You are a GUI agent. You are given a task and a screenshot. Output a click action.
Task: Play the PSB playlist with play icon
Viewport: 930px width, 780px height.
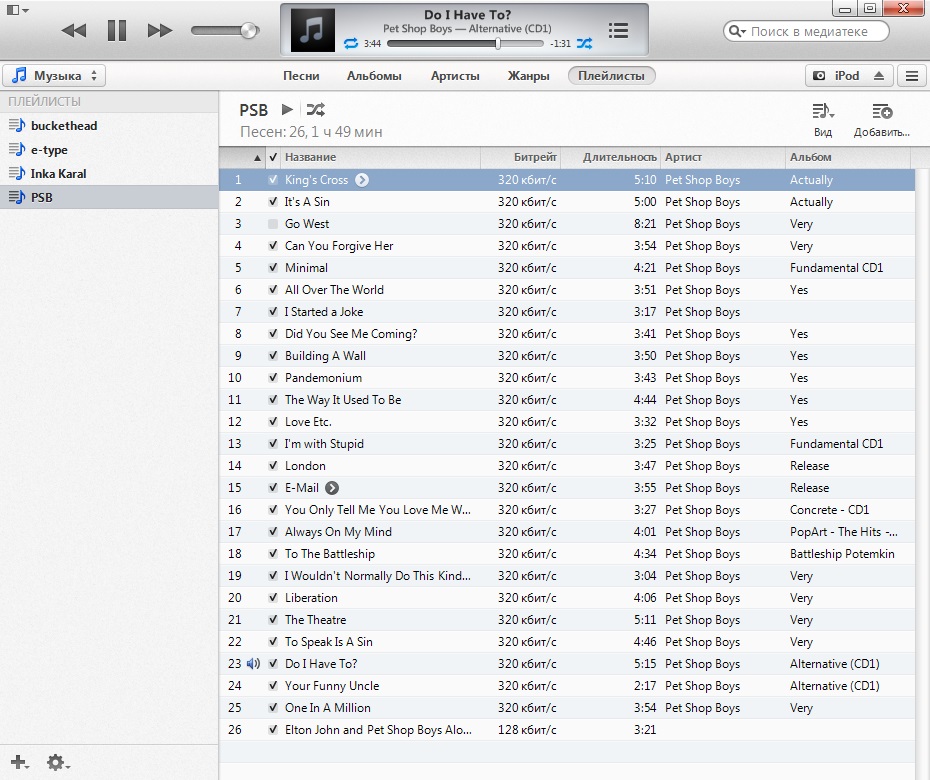(x=287, y=110)
